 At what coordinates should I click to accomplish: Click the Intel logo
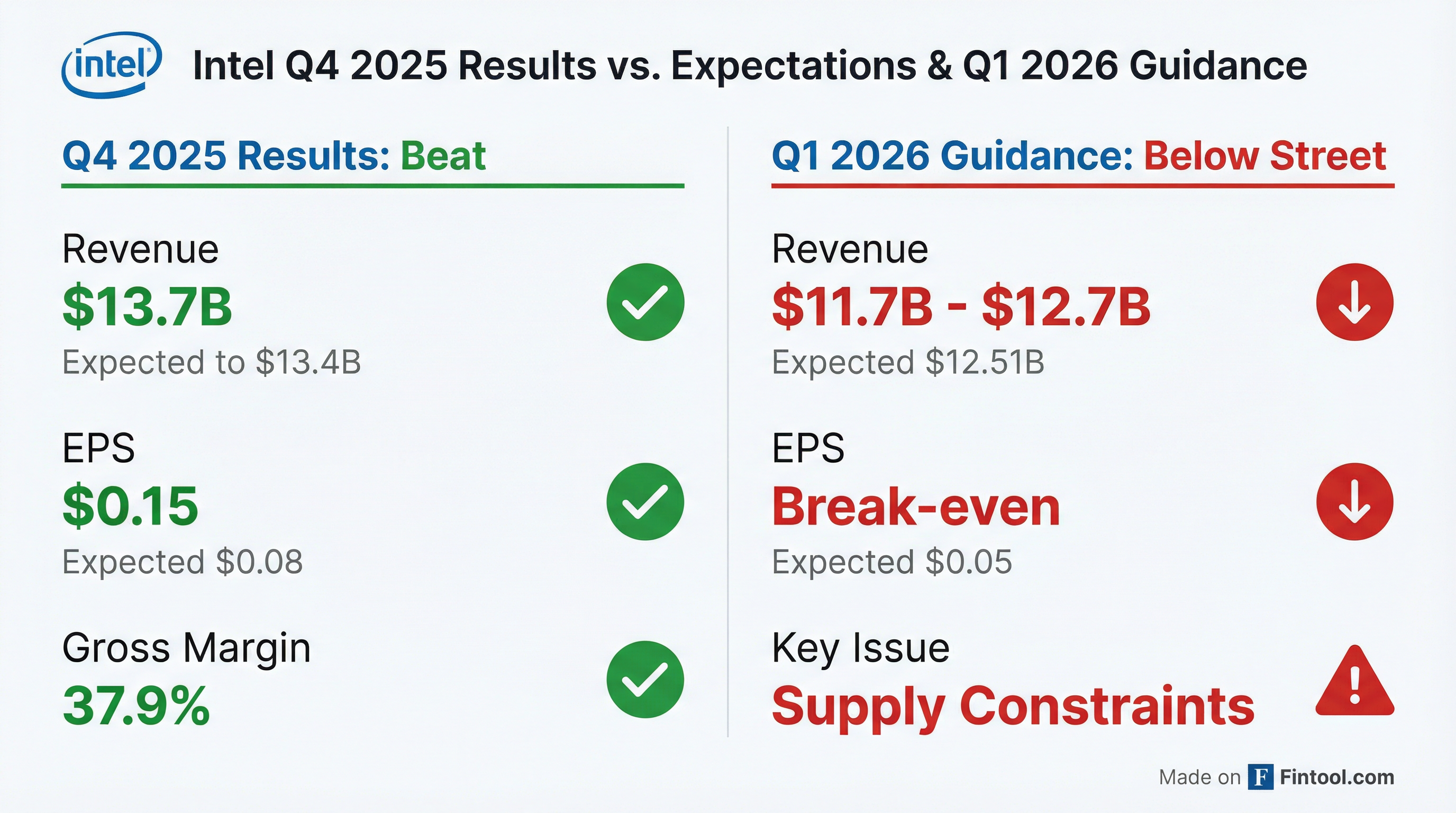(111, 65)
